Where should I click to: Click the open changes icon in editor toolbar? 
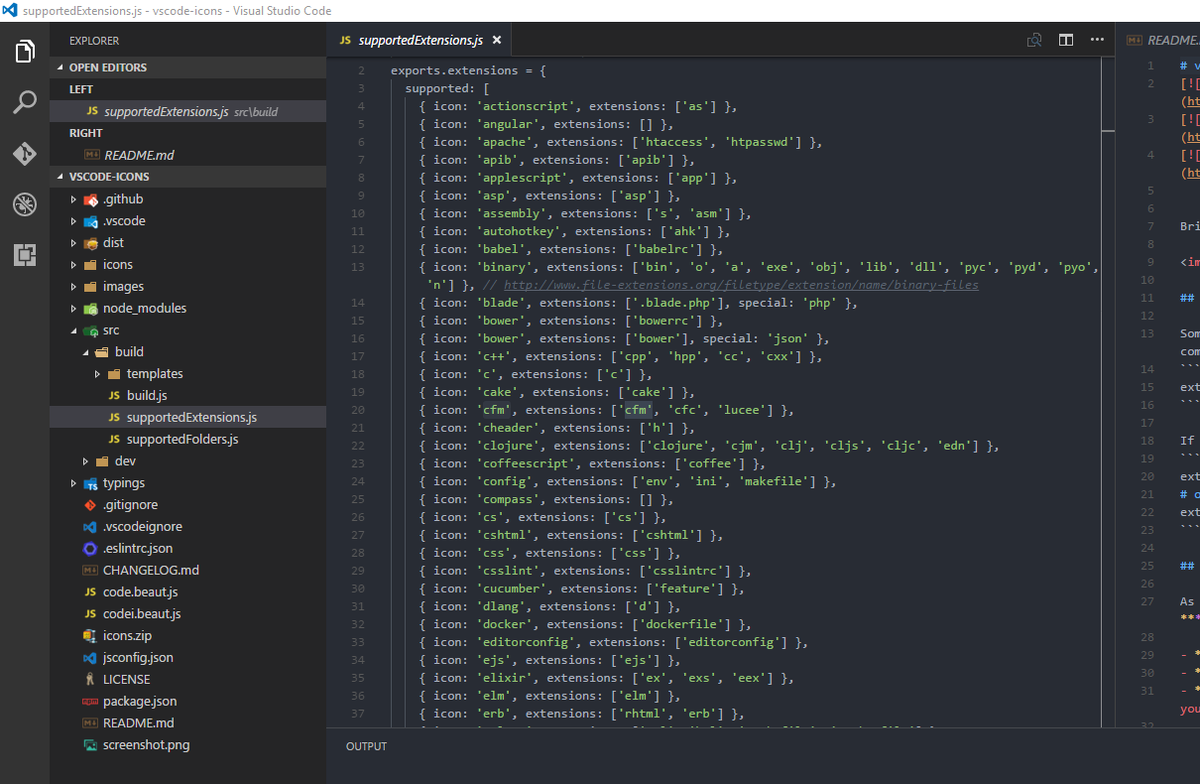1034,40
